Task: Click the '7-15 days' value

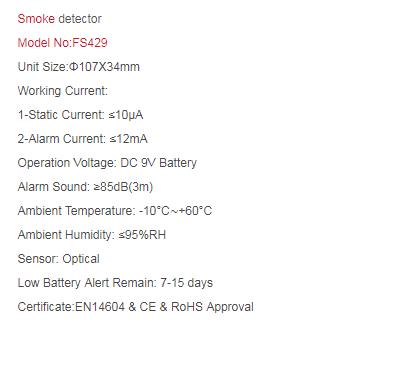Action: [186, 283]
